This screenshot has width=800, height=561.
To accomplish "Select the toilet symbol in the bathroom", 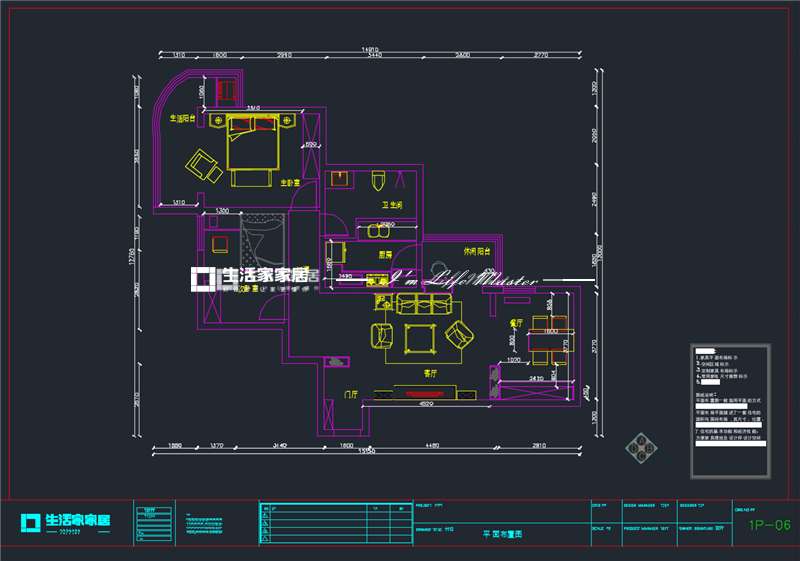I will pyautogui.click(x=377, y=182).
